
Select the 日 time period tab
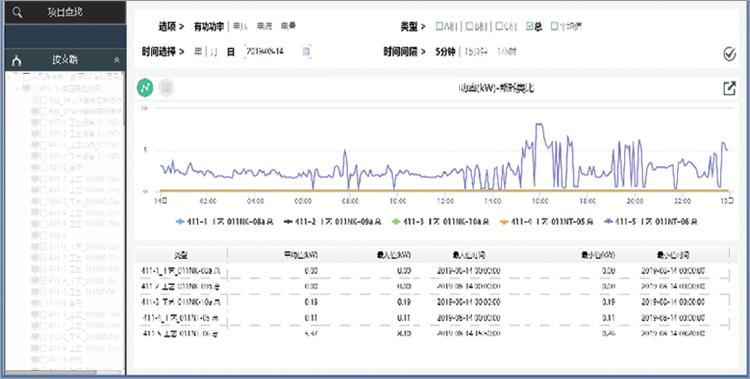click(x=231, y=51)
